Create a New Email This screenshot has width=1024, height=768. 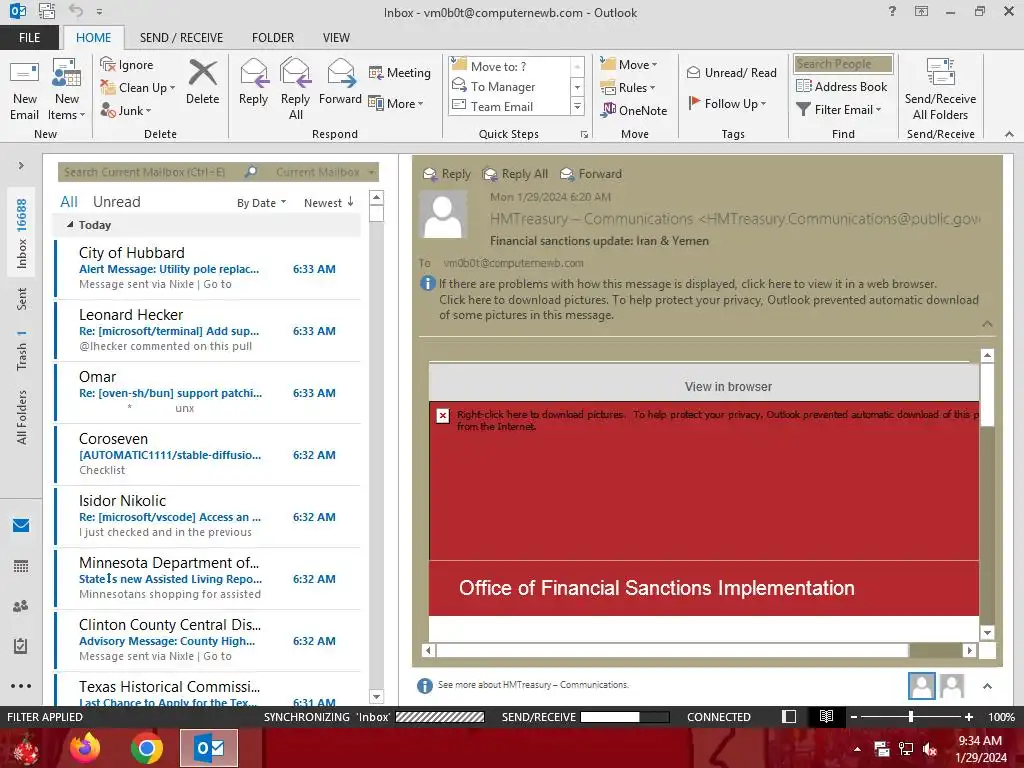click(24, 91)
